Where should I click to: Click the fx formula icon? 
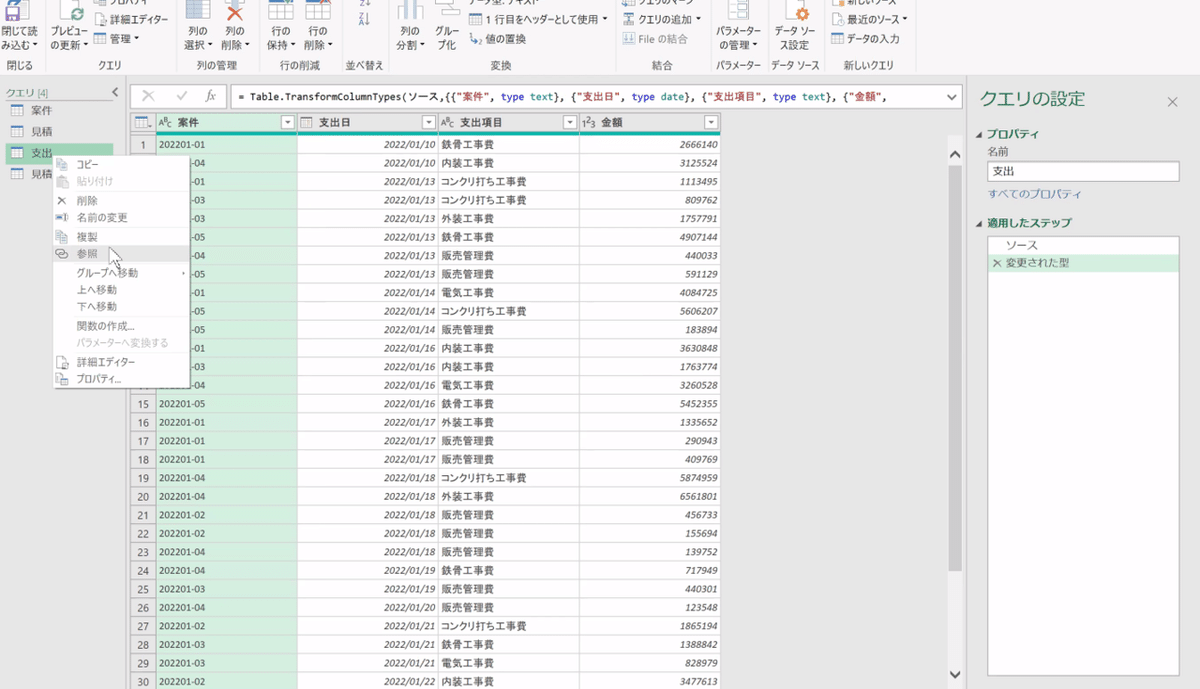point(211,96)
